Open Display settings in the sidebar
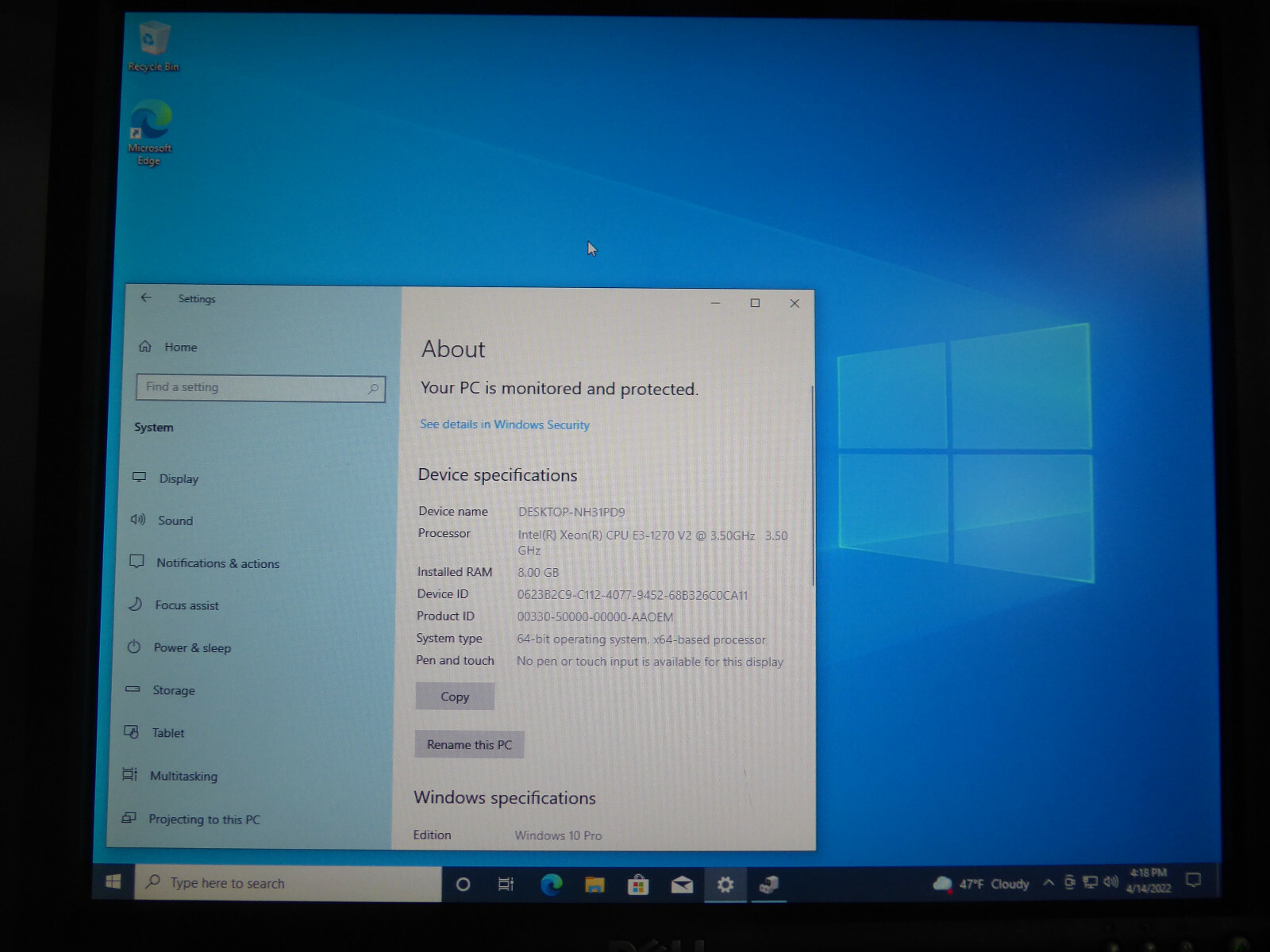The width and height of the screenshot is (1270, 952). coord(166,478)
